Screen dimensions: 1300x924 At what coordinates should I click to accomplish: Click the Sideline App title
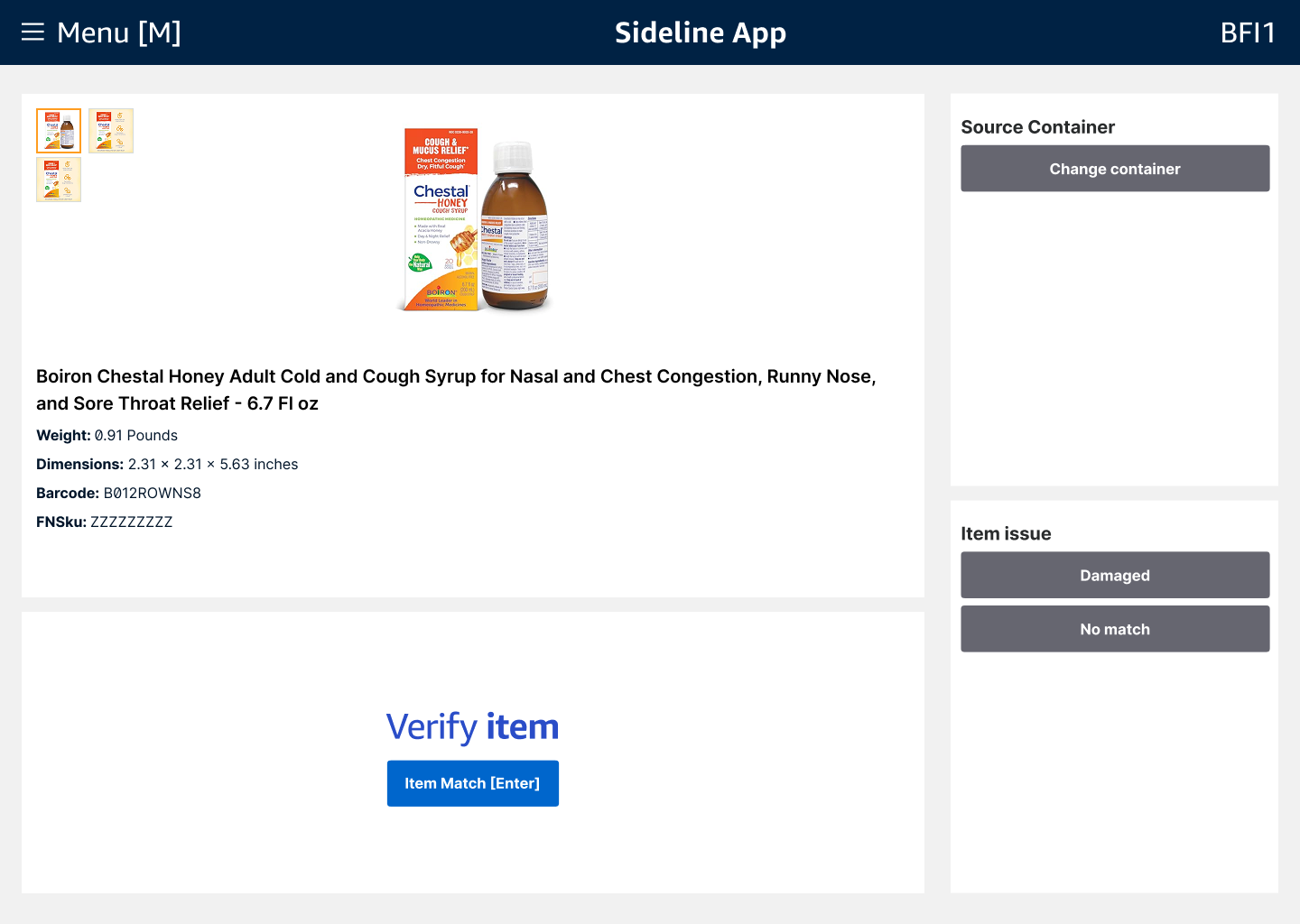tap(701, 32)
